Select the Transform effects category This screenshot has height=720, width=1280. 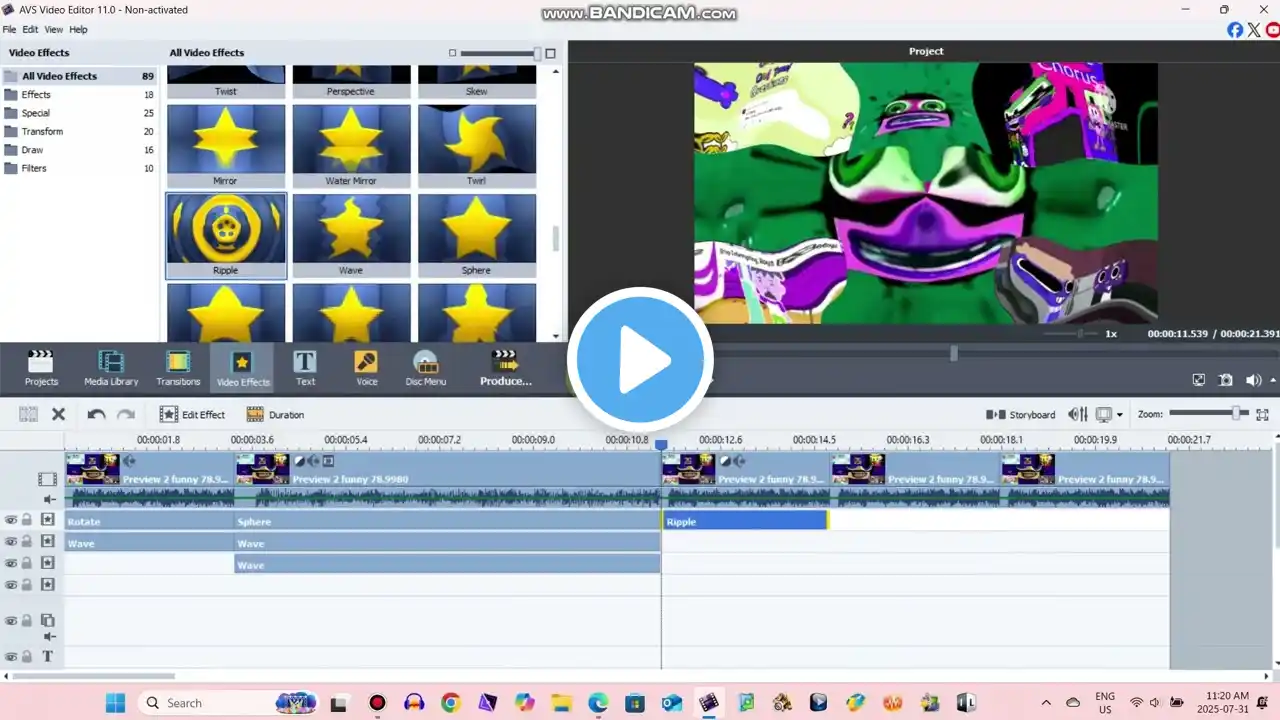click(79, 131)
